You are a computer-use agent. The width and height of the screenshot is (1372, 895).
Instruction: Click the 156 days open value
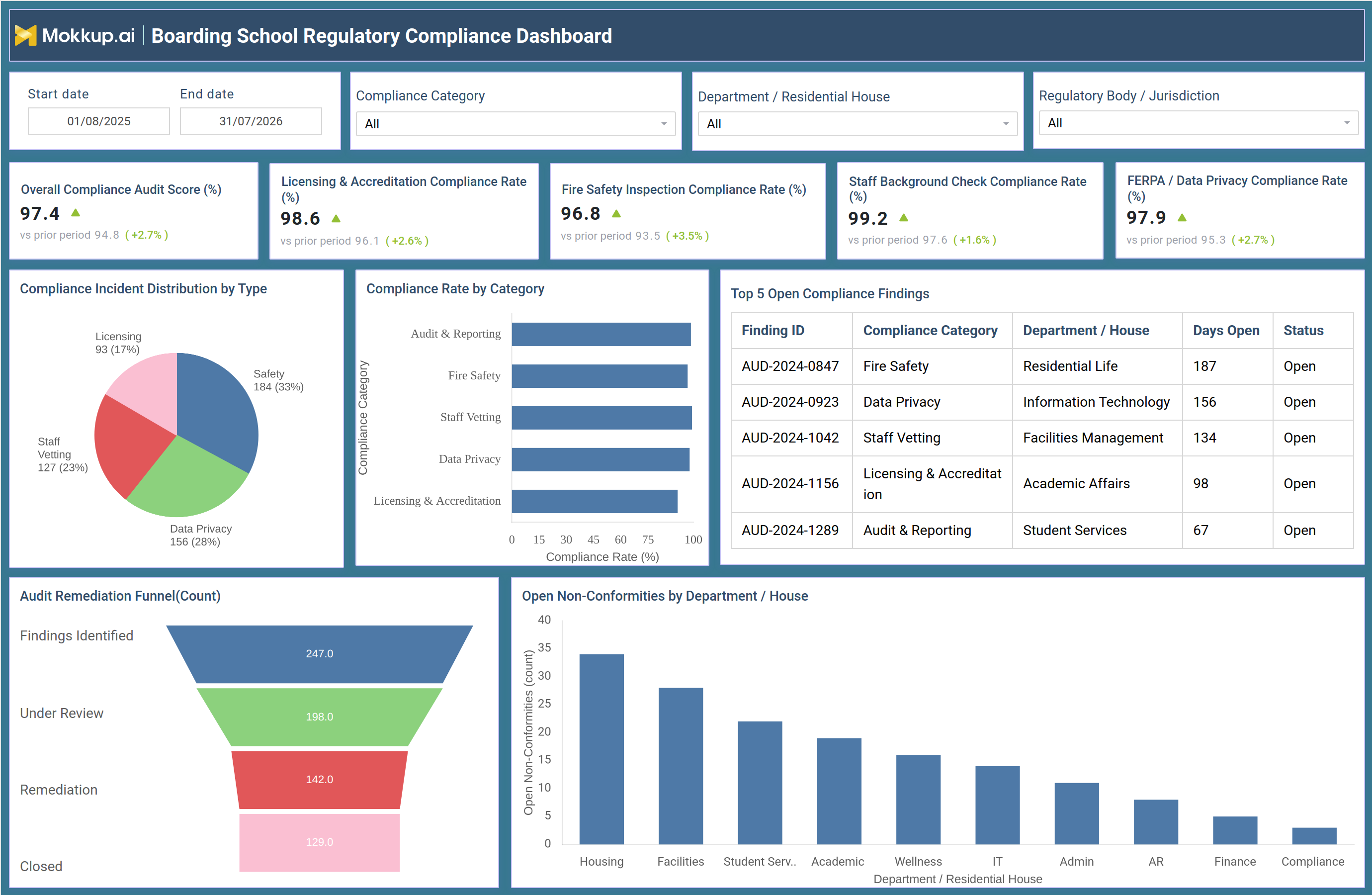[x=1204, y=402]
